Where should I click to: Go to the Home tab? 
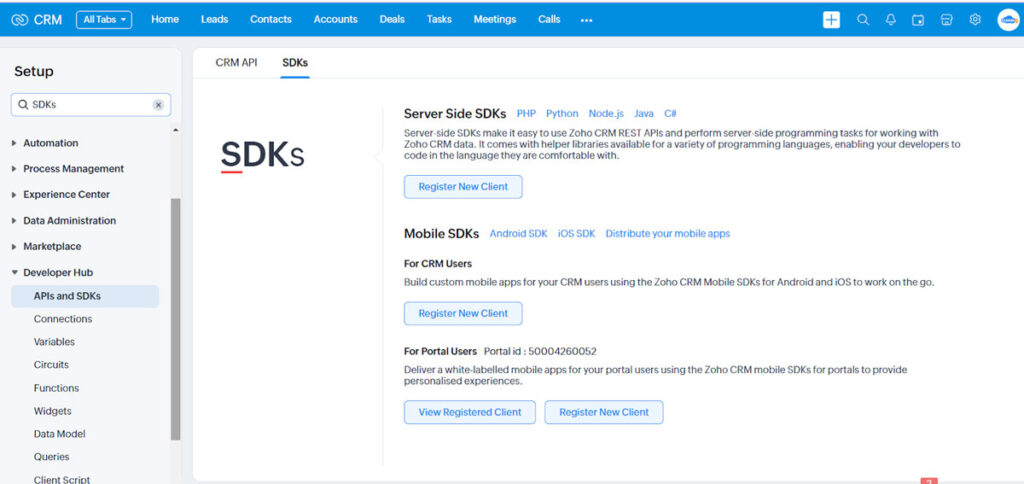[x=165, y=20]
